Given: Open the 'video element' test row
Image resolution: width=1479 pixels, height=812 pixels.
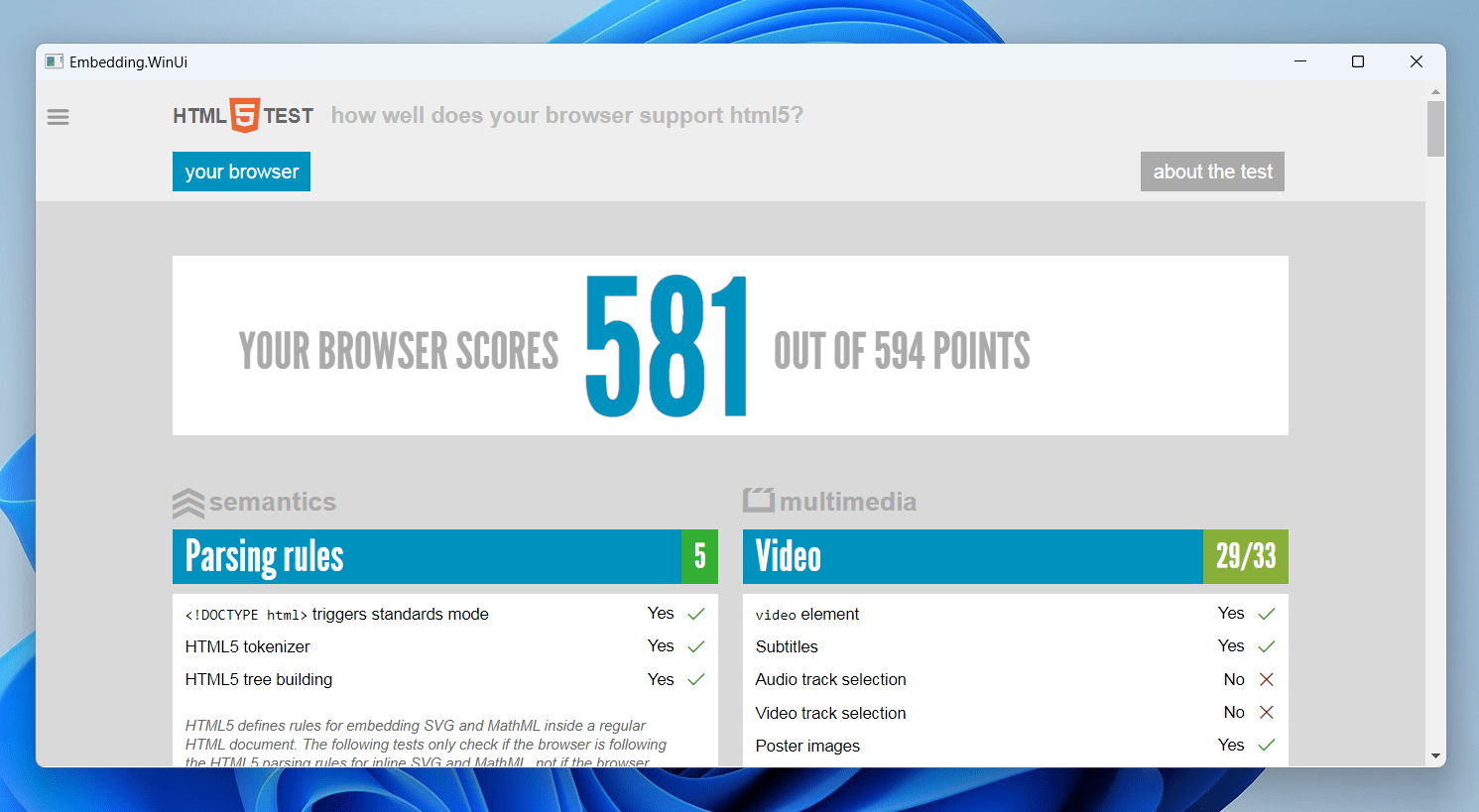Looking at the screenshot, I should 1016,614.
